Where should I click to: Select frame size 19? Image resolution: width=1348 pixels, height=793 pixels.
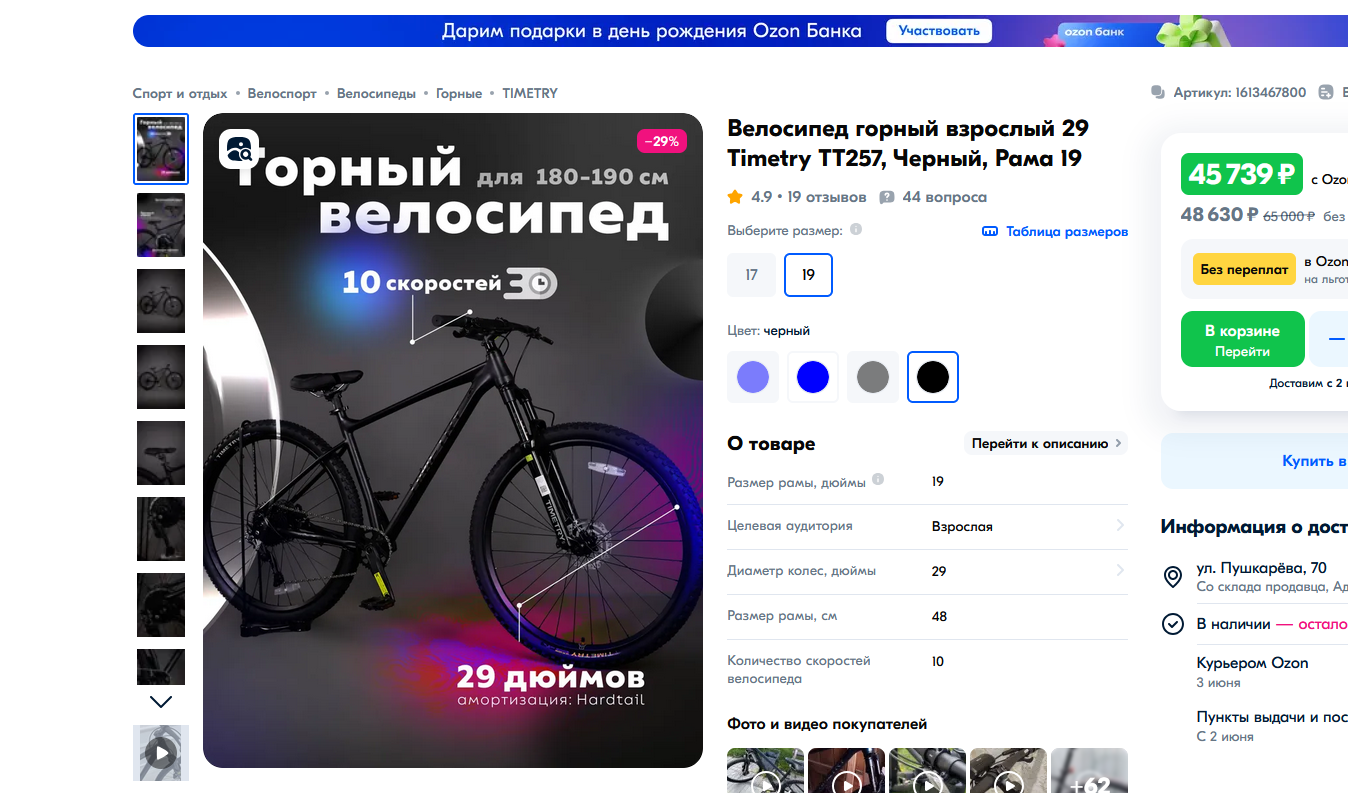808,275
